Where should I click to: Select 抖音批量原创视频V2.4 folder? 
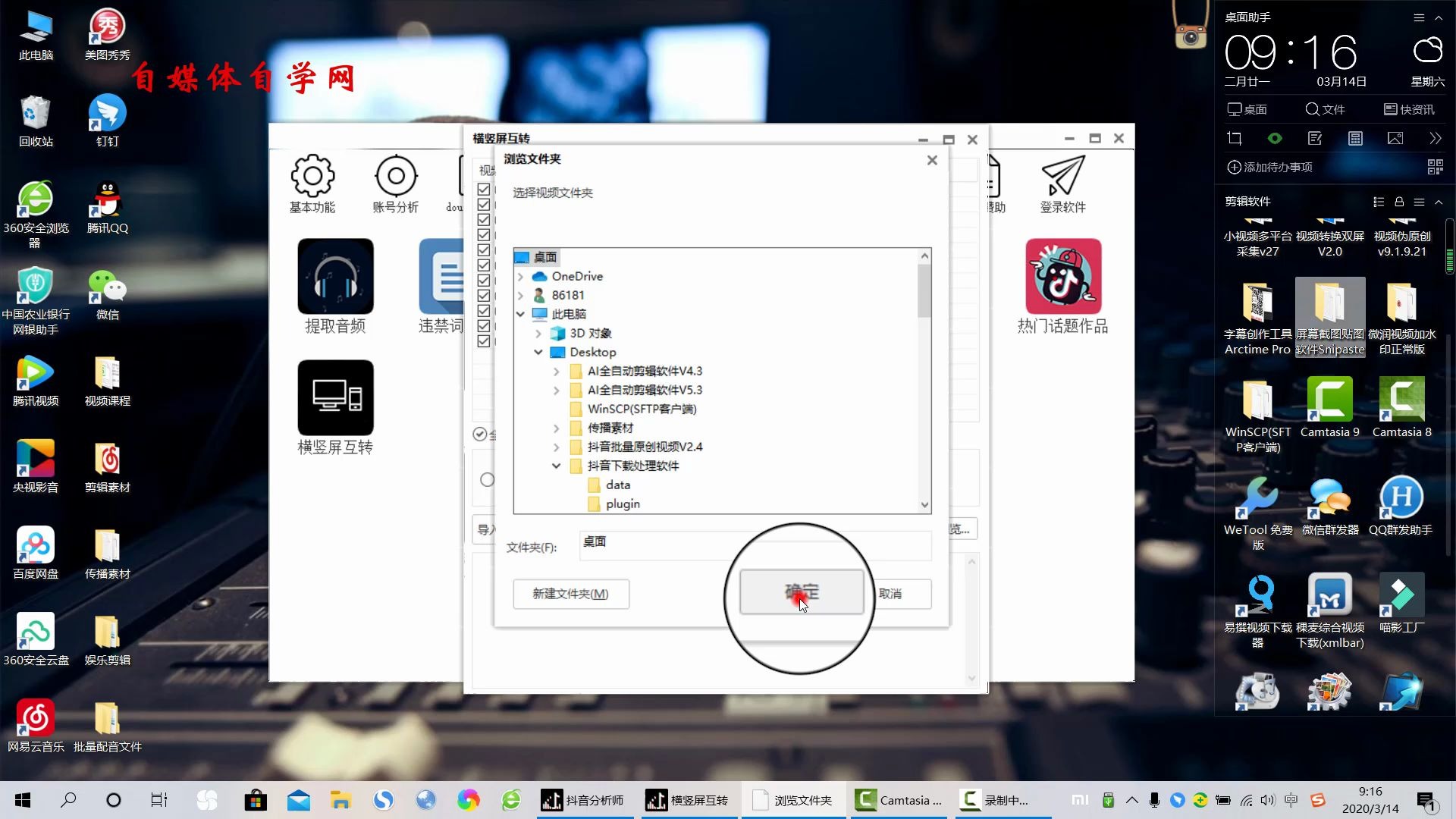pos(644,446)
